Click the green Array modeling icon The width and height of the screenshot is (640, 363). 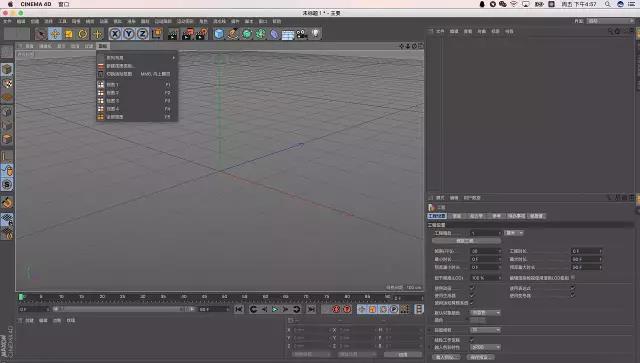click(260, 34)
